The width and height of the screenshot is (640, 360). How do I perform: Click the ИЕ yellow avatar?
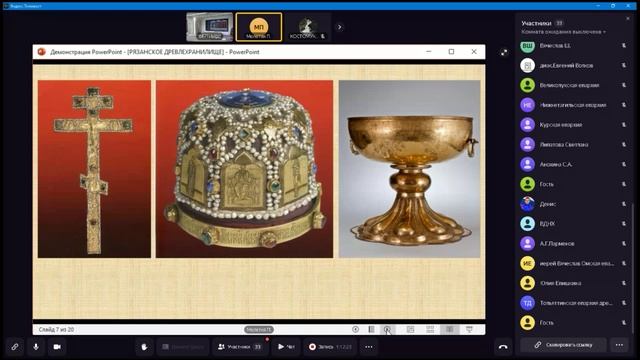point(527,263)
